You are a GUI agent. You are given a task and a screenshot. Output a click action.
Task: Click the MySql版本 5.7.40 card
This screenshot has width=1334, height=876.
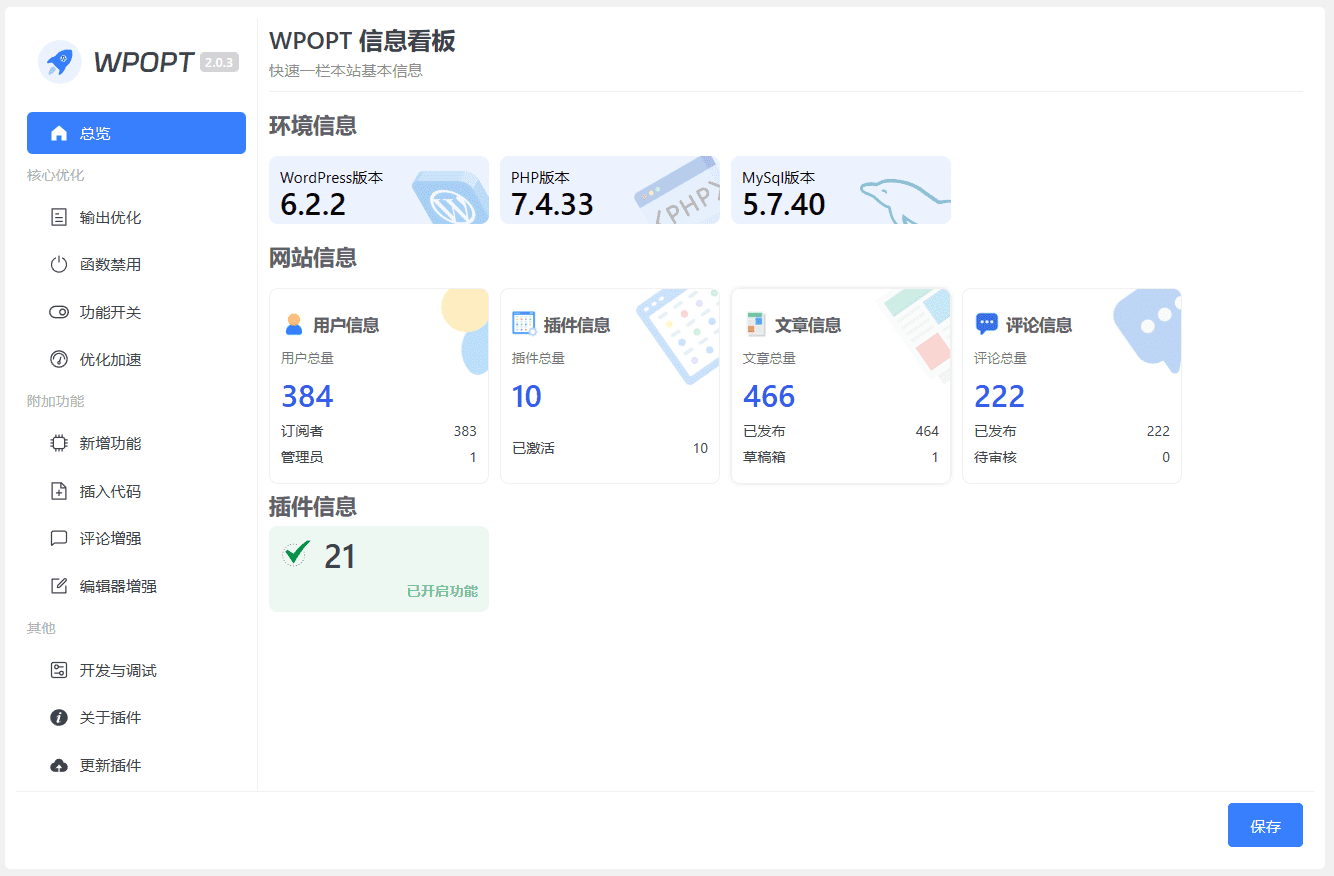coord(841,190)
